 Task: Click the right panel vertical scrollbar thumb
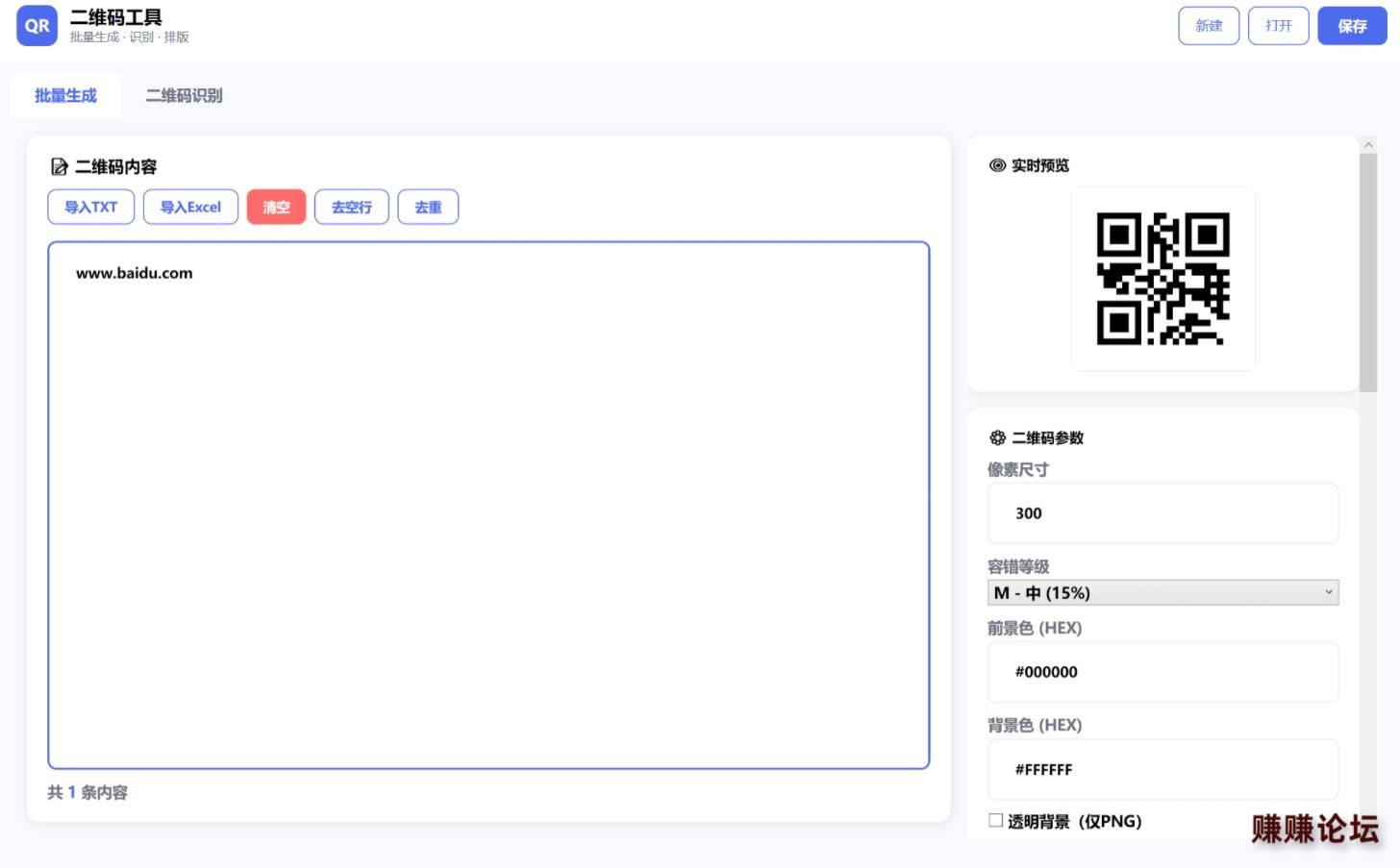1368,272
